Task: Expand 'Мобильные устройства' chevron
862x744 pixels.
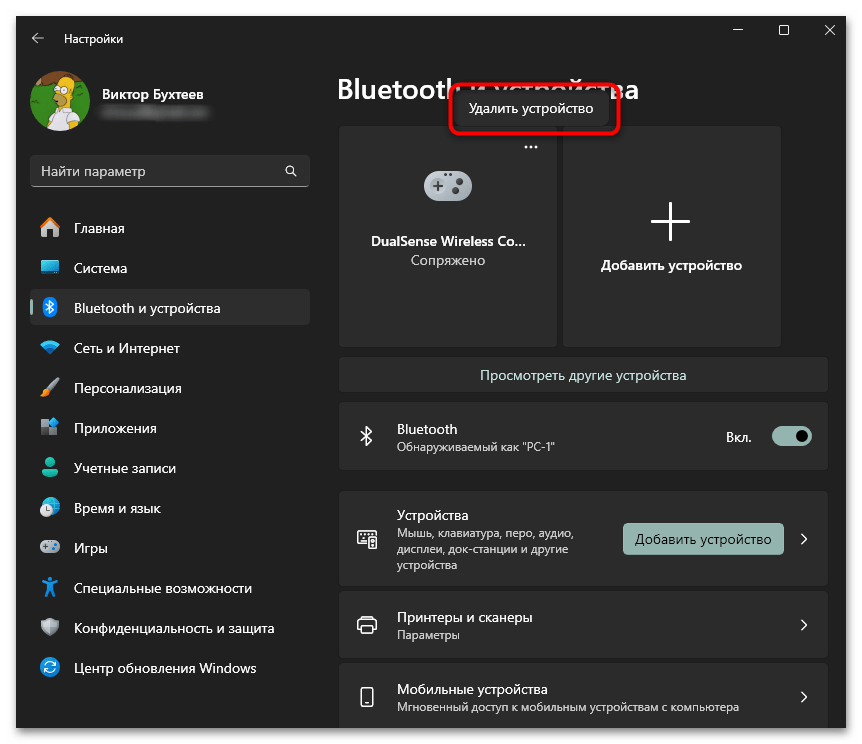Action: click(x=804, y=697)
